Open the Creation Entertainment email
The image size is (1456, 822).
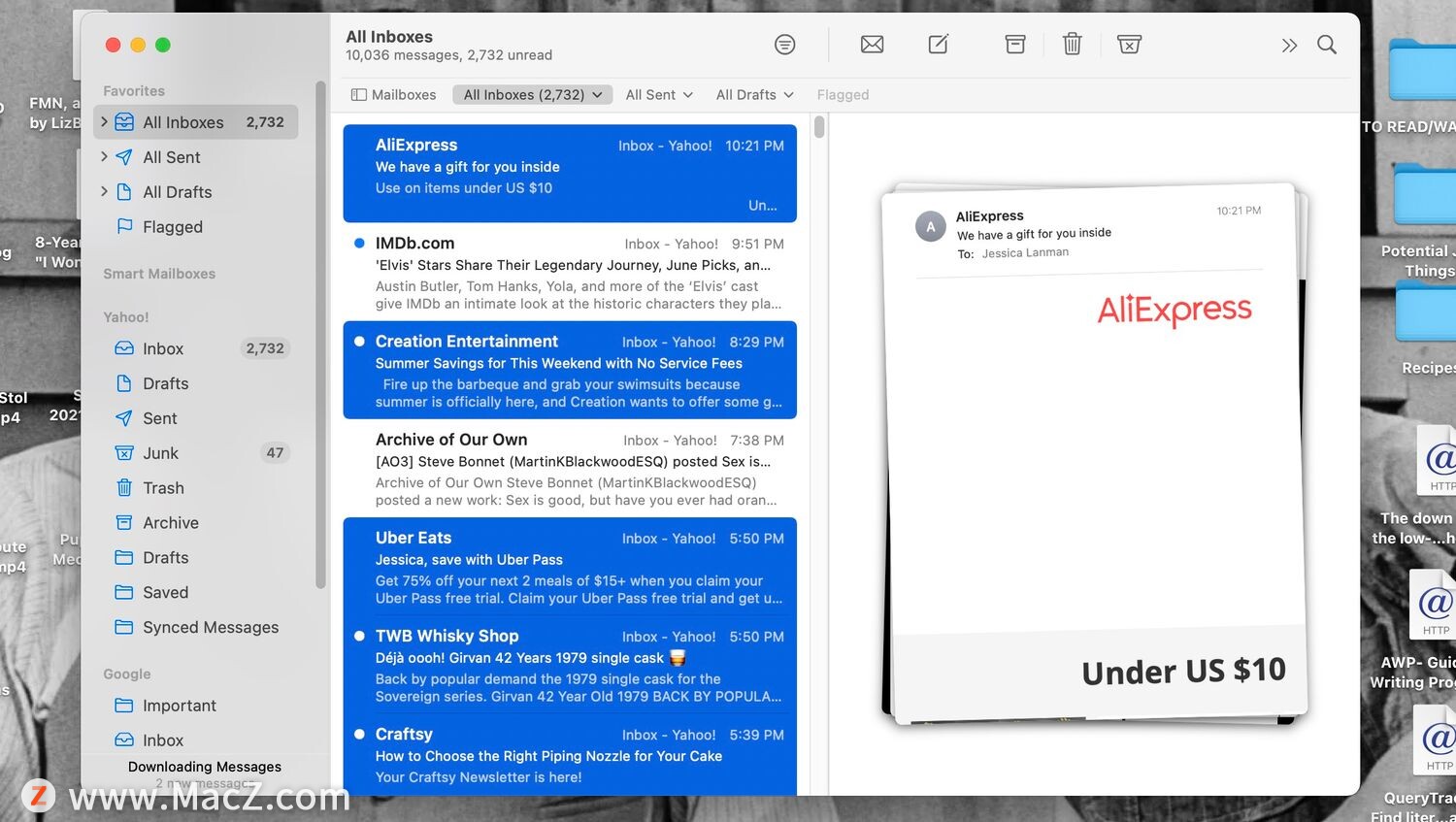click(x=570, y=370)
